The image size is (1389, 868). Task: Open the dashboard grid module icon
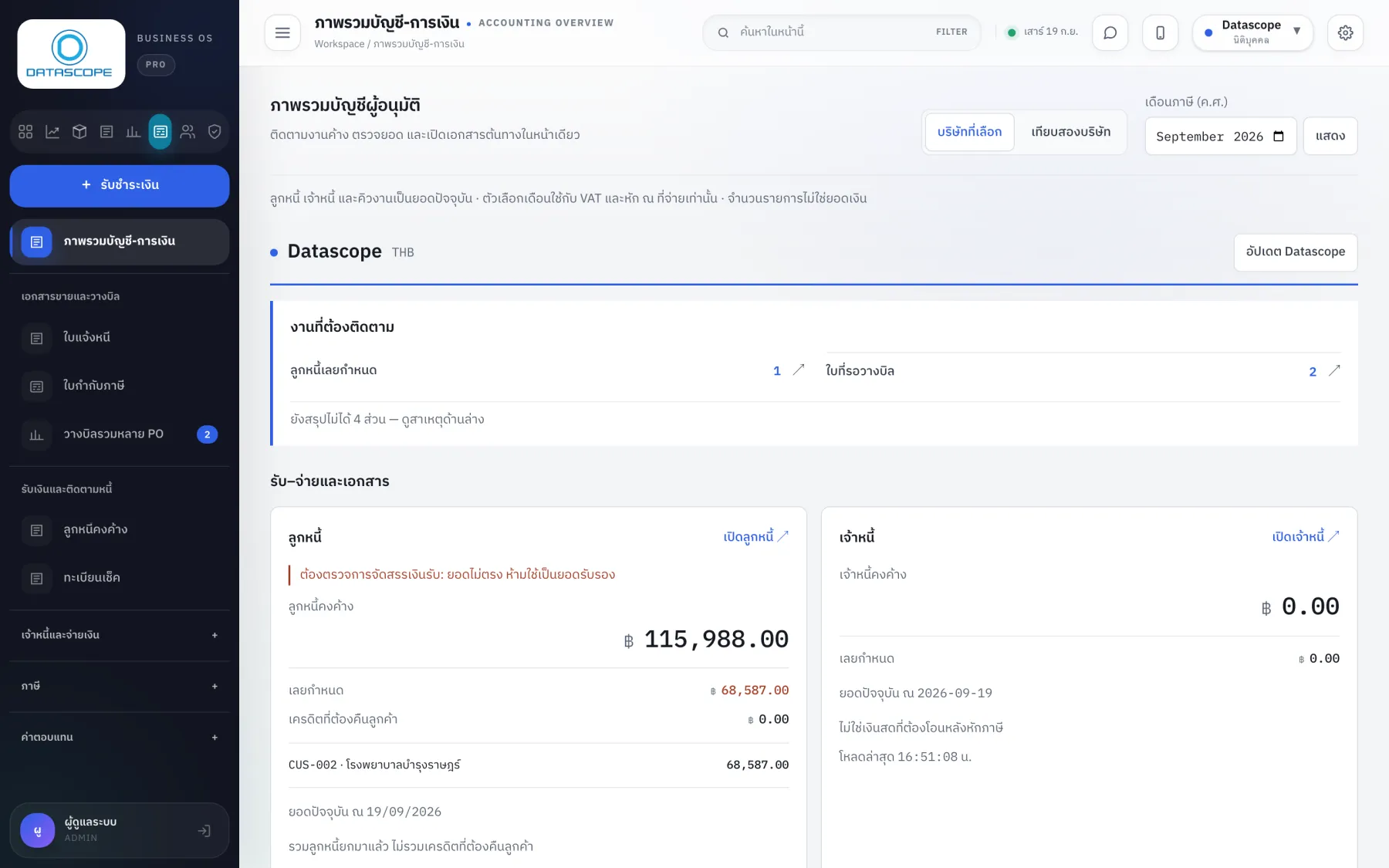pyautogui.click(x=25, y=132)
